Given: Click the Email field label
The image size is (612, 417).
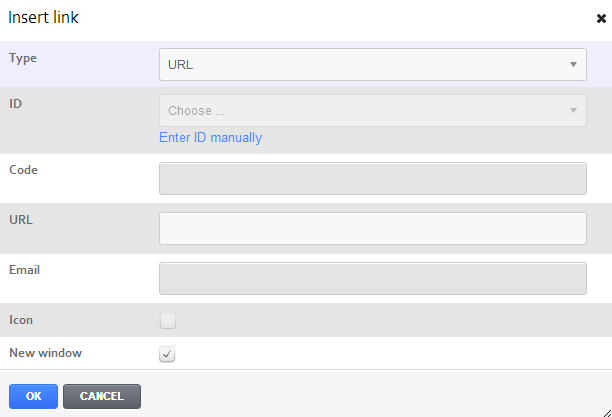Looking at the screenshot, I should coord(25,270).
